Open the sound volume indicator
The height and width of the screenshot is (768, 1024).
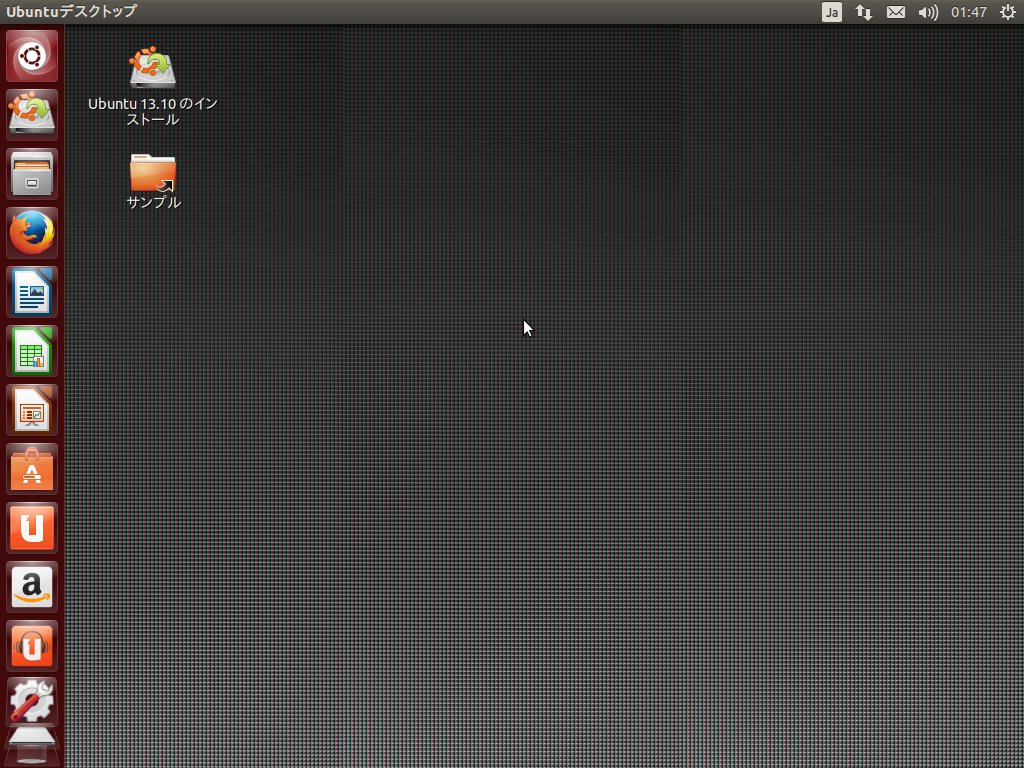928,12
